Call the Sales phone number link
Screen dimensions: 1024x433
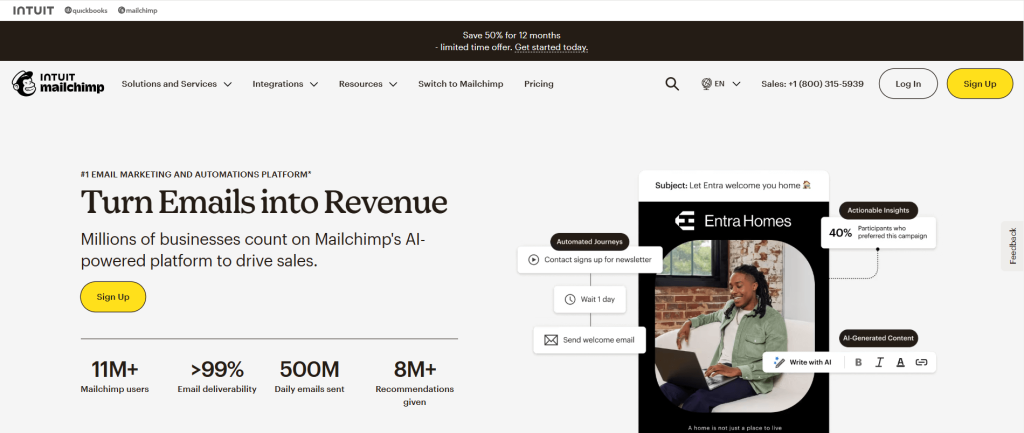812,84
